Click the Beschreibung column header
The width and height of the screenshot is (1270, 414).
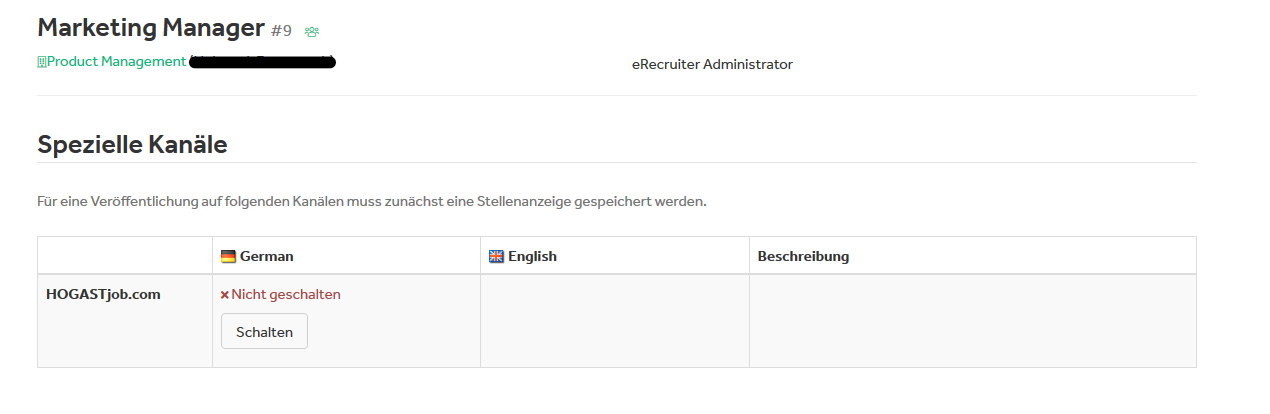click(x=803, y=256)
